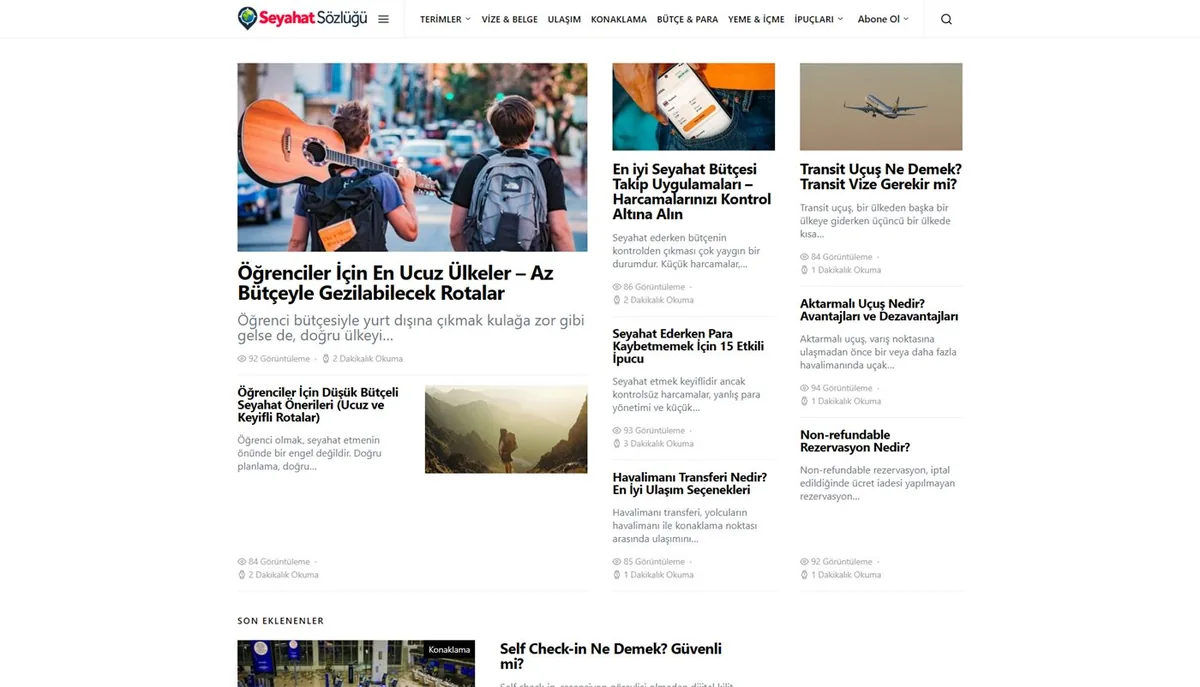This screenshot has width=1200, height=687.
Task: Open the BÜTÇE & PARA section
Action: (687, 19)
